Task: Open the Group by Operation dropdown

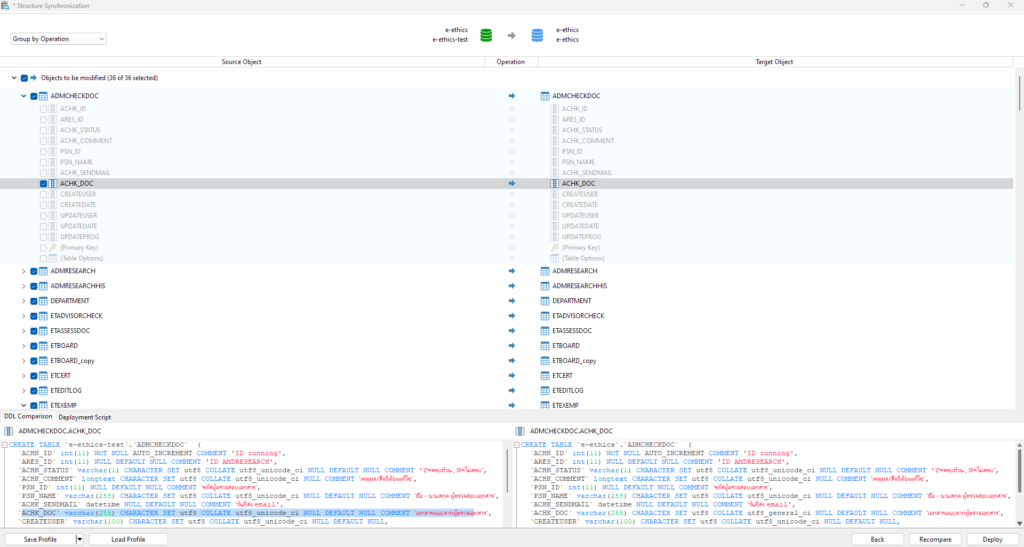Action: (58, 39)
